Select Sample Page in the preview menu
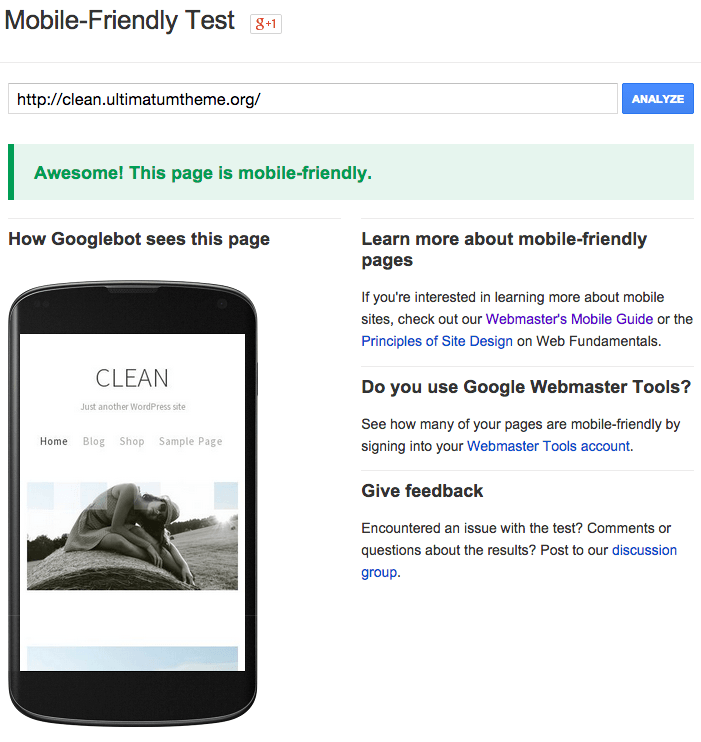 pos(190,441)
